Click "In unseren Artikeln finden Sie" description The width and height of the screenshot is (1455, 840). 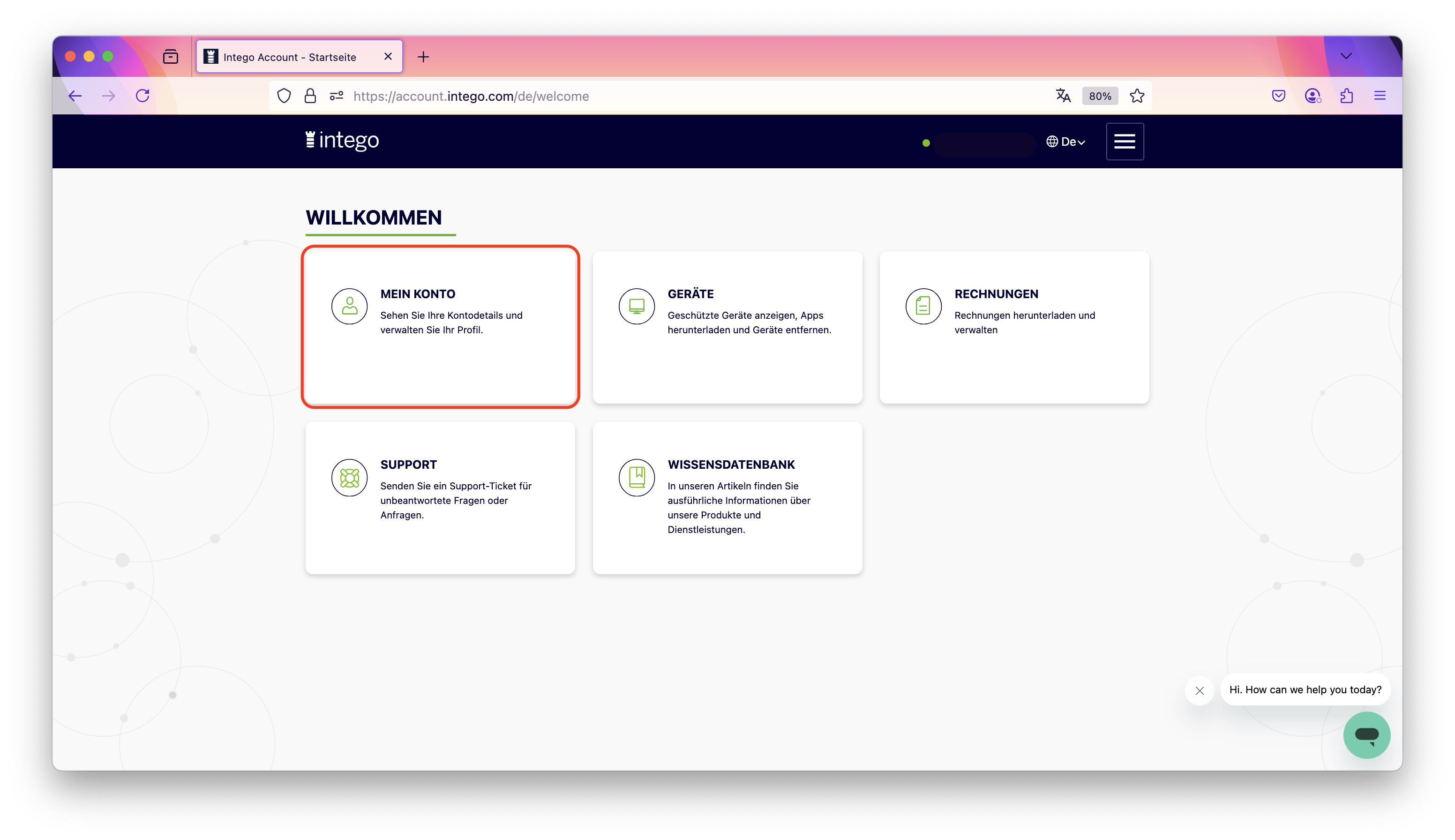[x=738, y=508]
